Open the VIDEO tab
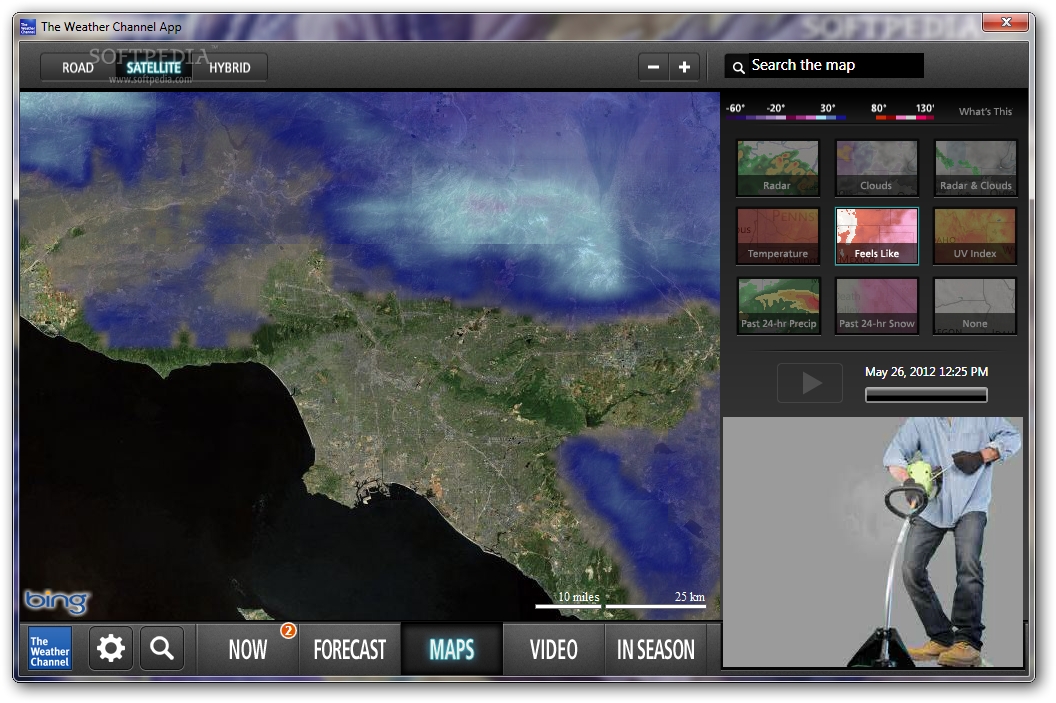1056x703 pixels. tap(554, 649)
